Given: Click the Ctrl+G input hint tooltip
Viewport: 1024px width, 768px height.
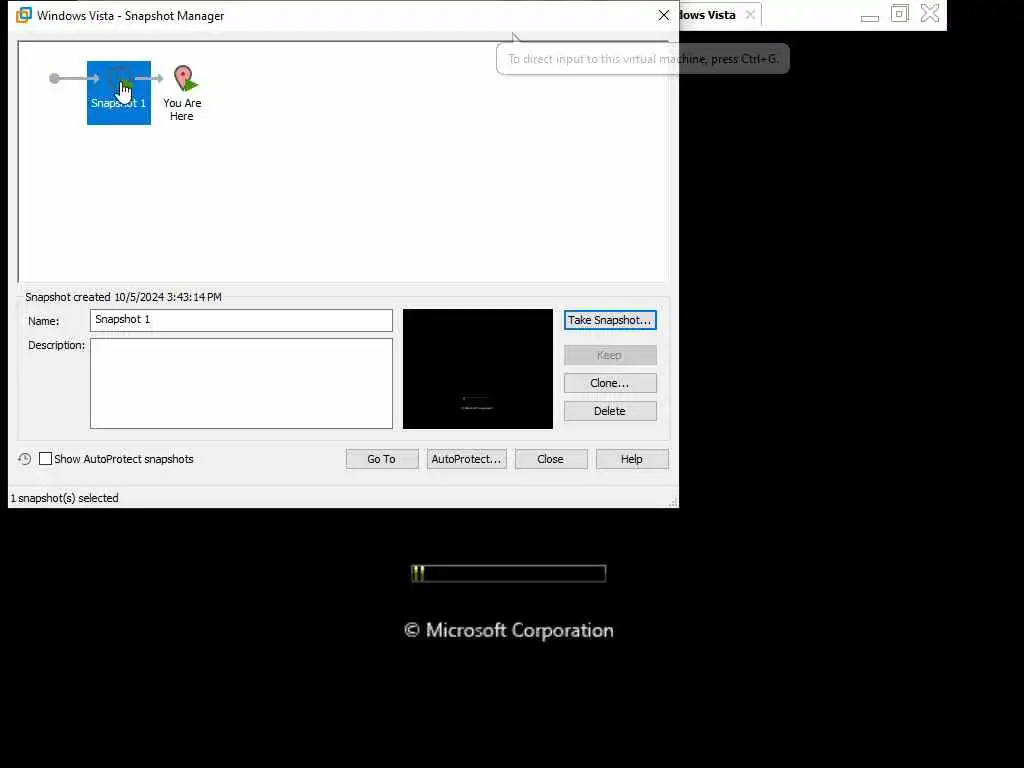Looking at the screenshot, I should 643,59.
